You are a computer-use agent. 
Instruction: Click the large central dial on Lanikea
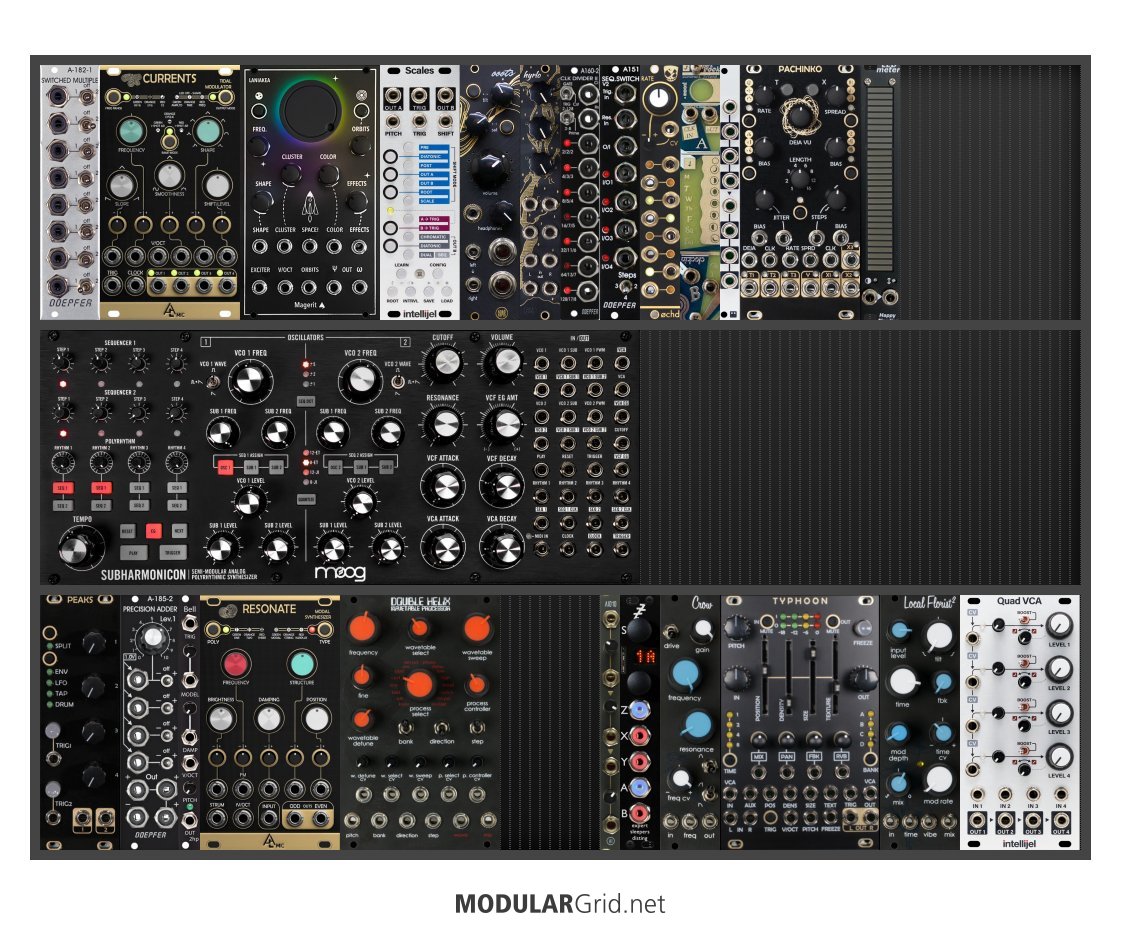point(310,109)
